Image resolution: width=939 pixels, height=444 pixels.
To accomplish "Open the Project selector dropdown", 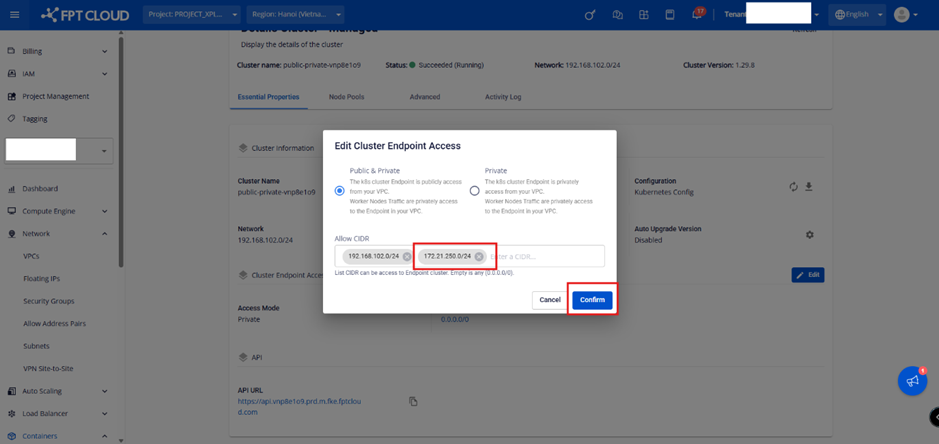I will click(x=192, y=15).
